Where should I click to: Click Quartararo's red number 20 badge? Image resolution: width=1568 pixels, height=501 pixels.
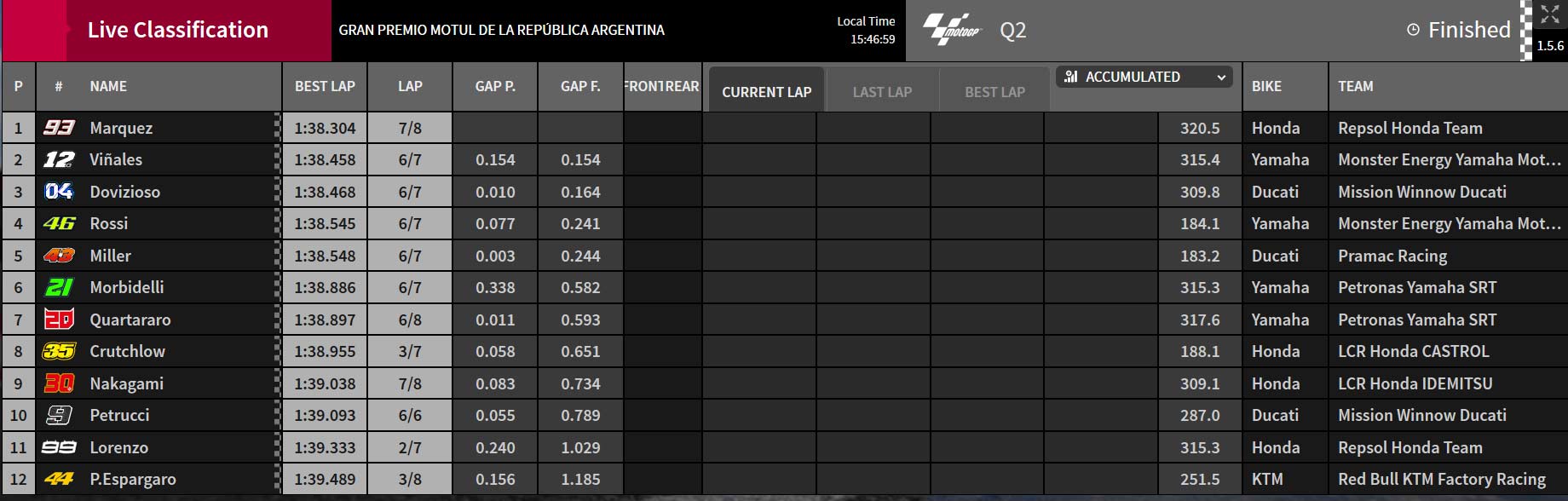tap(59, 320)
